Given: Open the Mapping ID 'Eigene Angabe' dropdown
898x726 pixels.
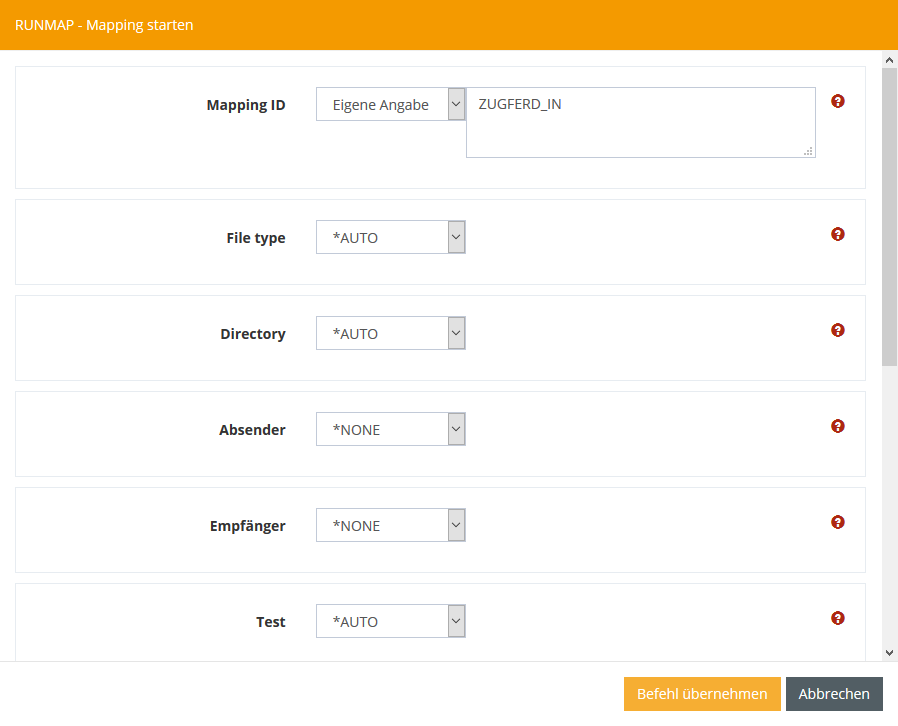Looking at the screenshot, I should point(390,105).
